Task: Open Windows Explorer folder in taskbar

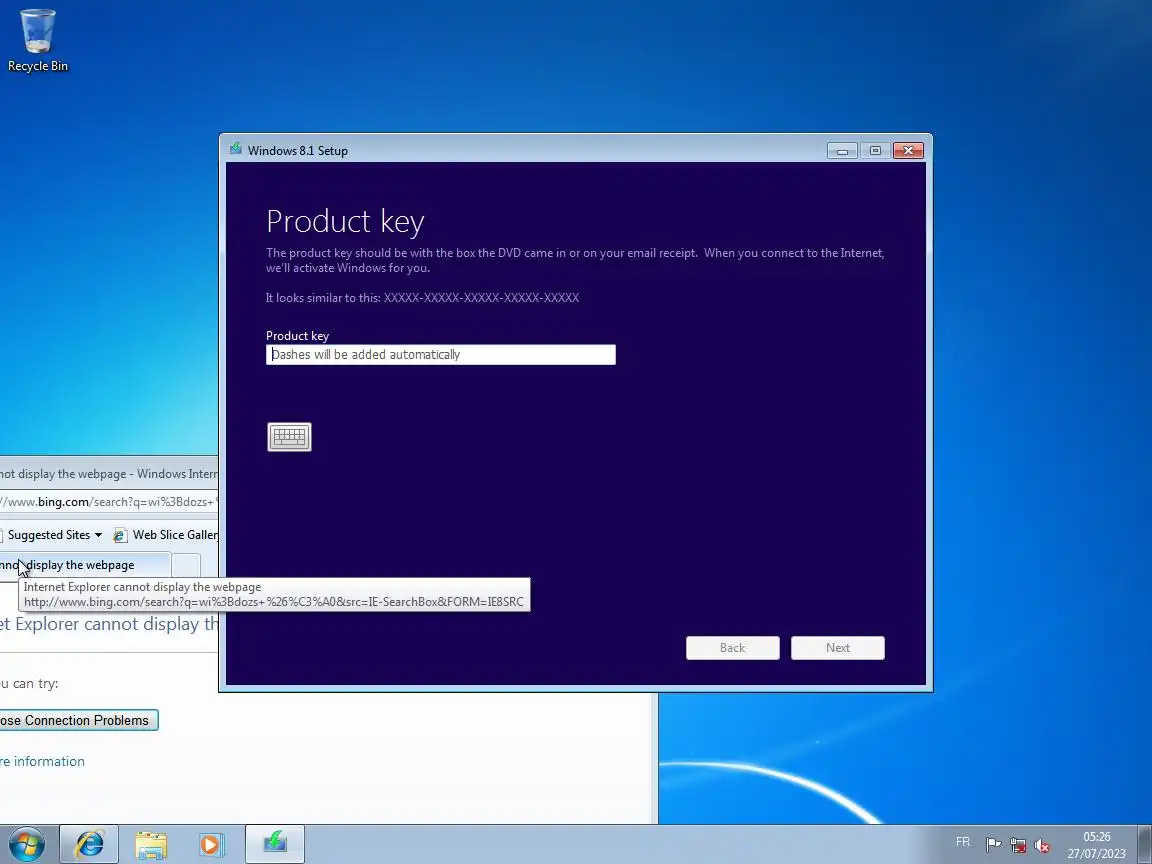Action: point(151,845)
